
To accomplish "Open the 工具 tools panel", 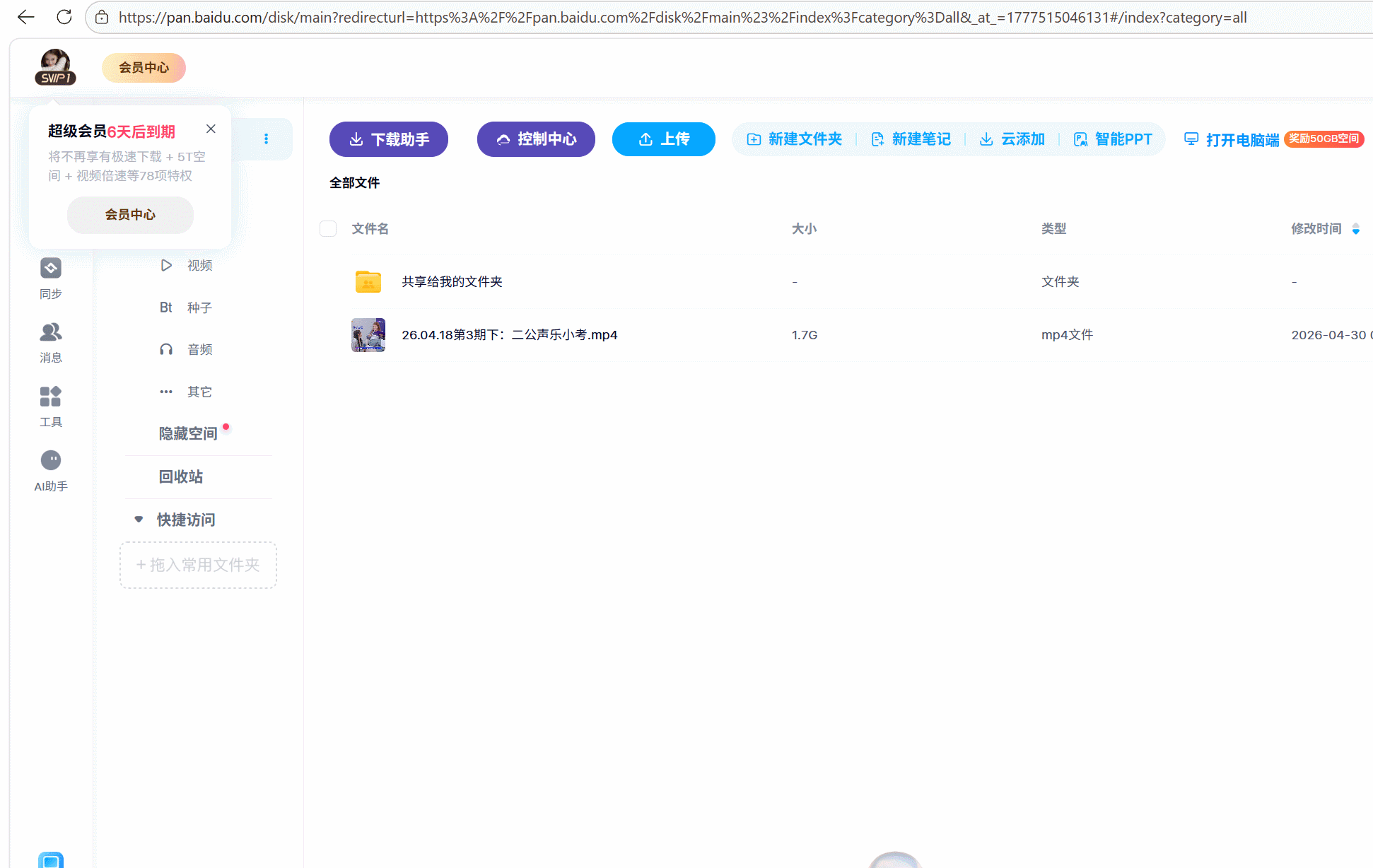I will (x=50, y=406).
